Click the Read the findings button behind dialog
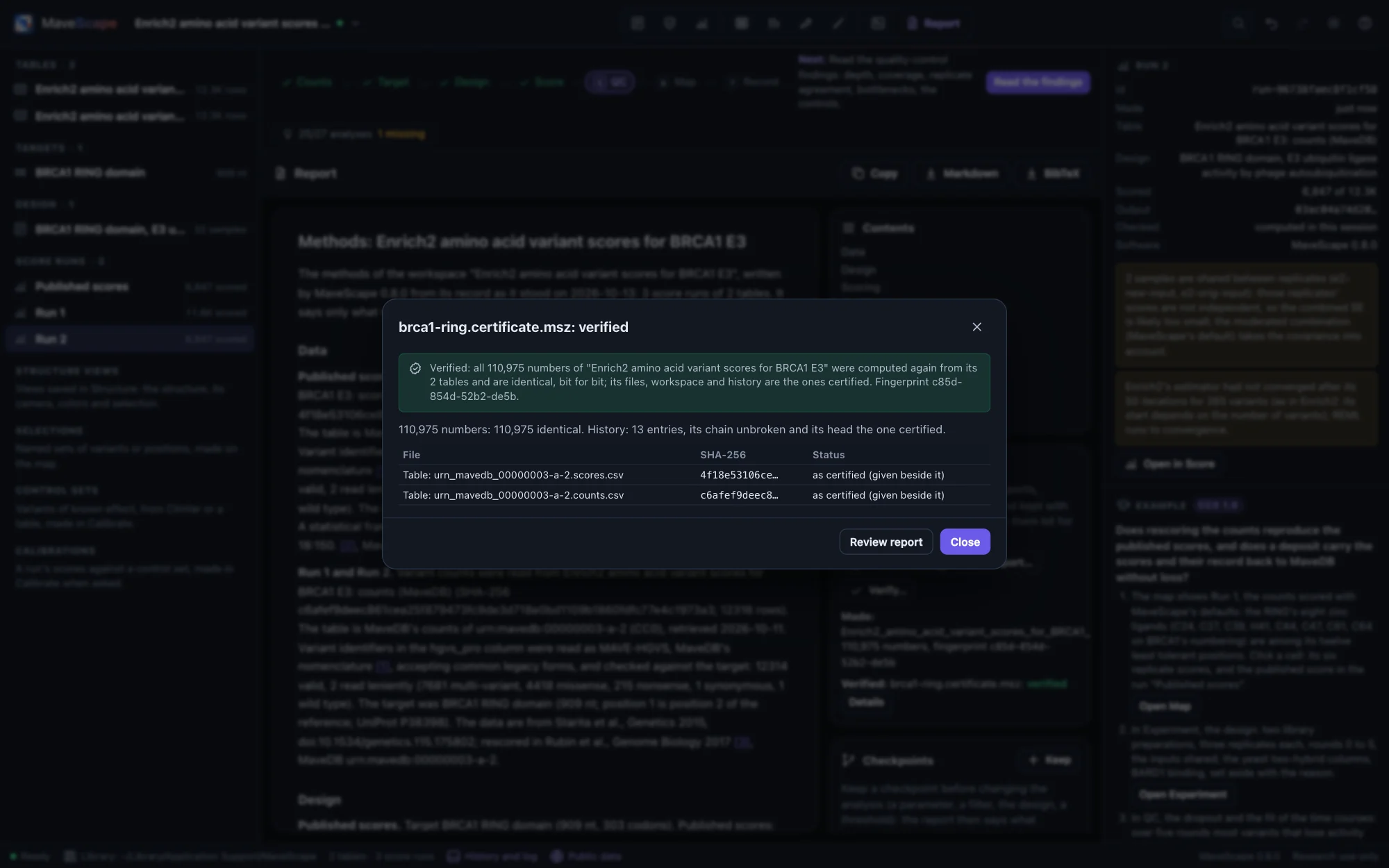Viewport: 1389px width, 868px height. click(1038, 82)
